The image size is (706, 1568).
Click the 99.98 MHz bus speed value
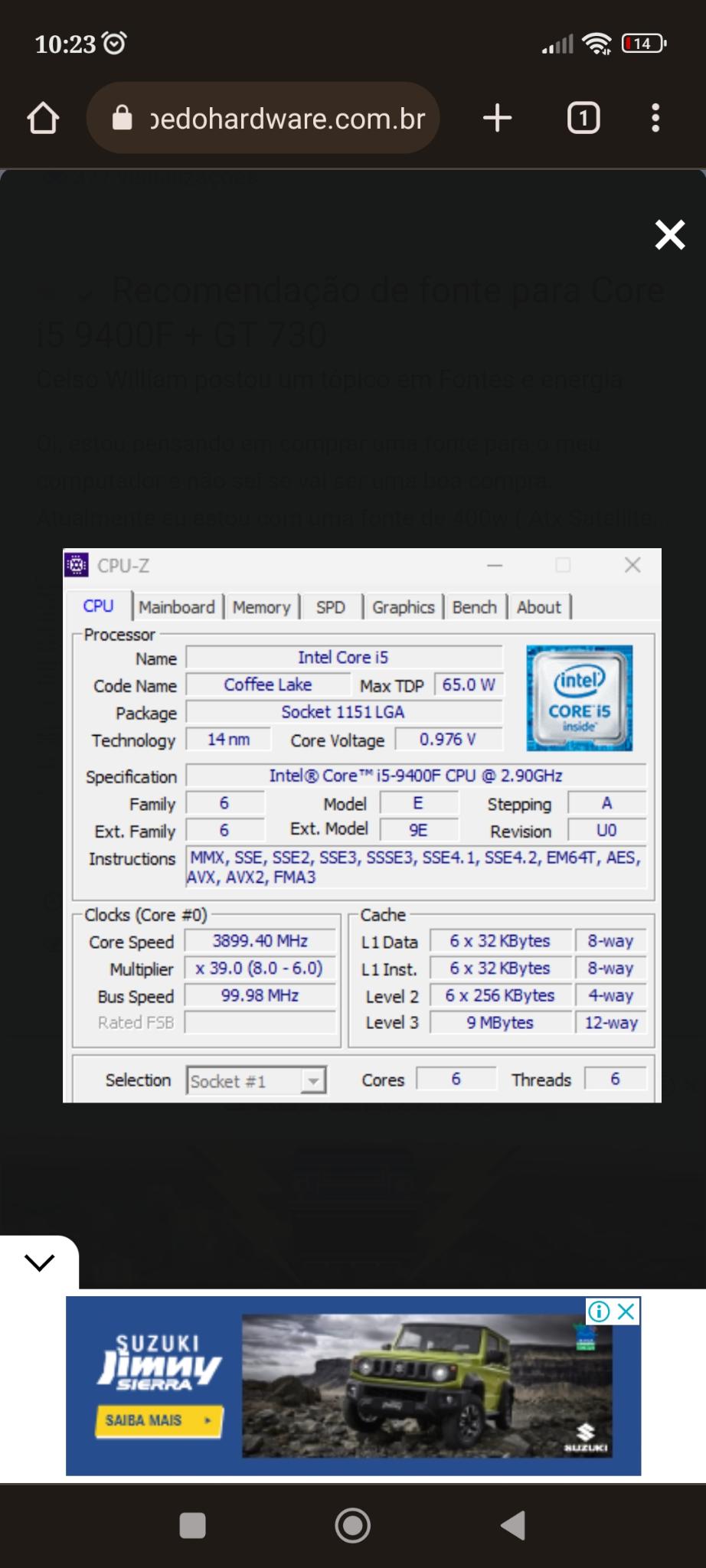click(260, 995)
